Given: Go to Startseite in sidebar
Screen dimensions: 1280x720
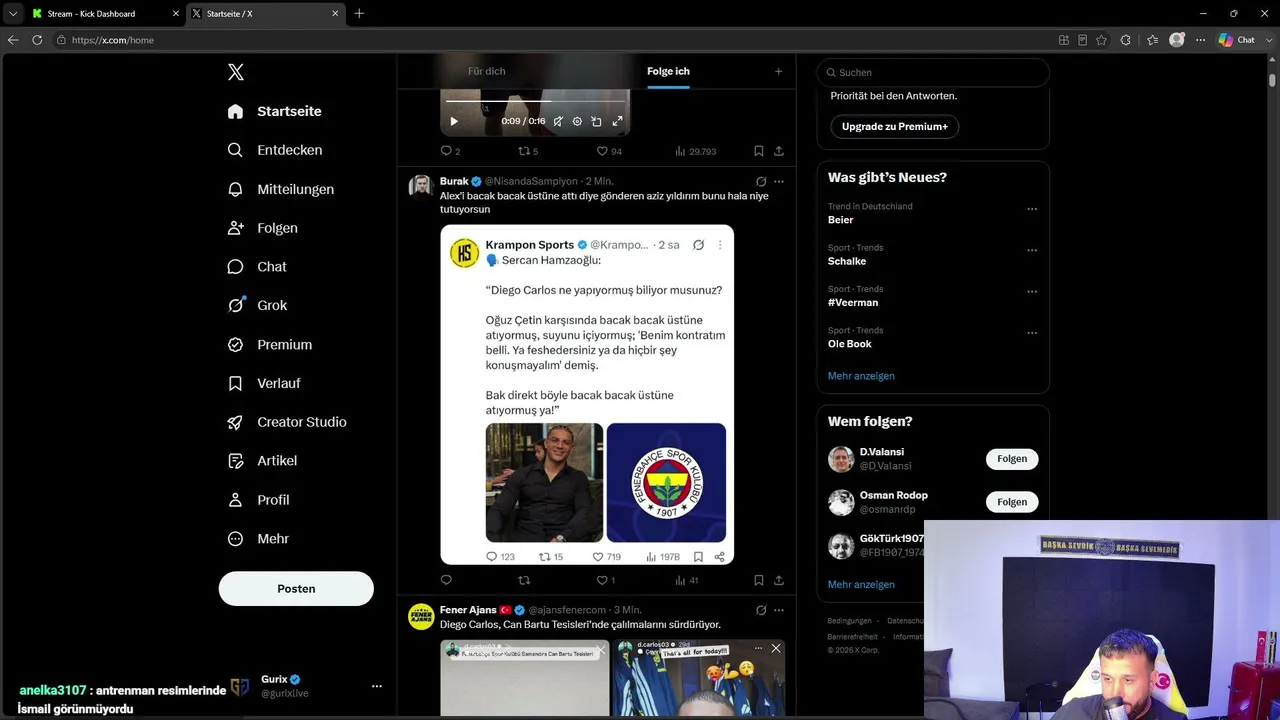Looking at the screenshot, I should click(x=275, y=111).
